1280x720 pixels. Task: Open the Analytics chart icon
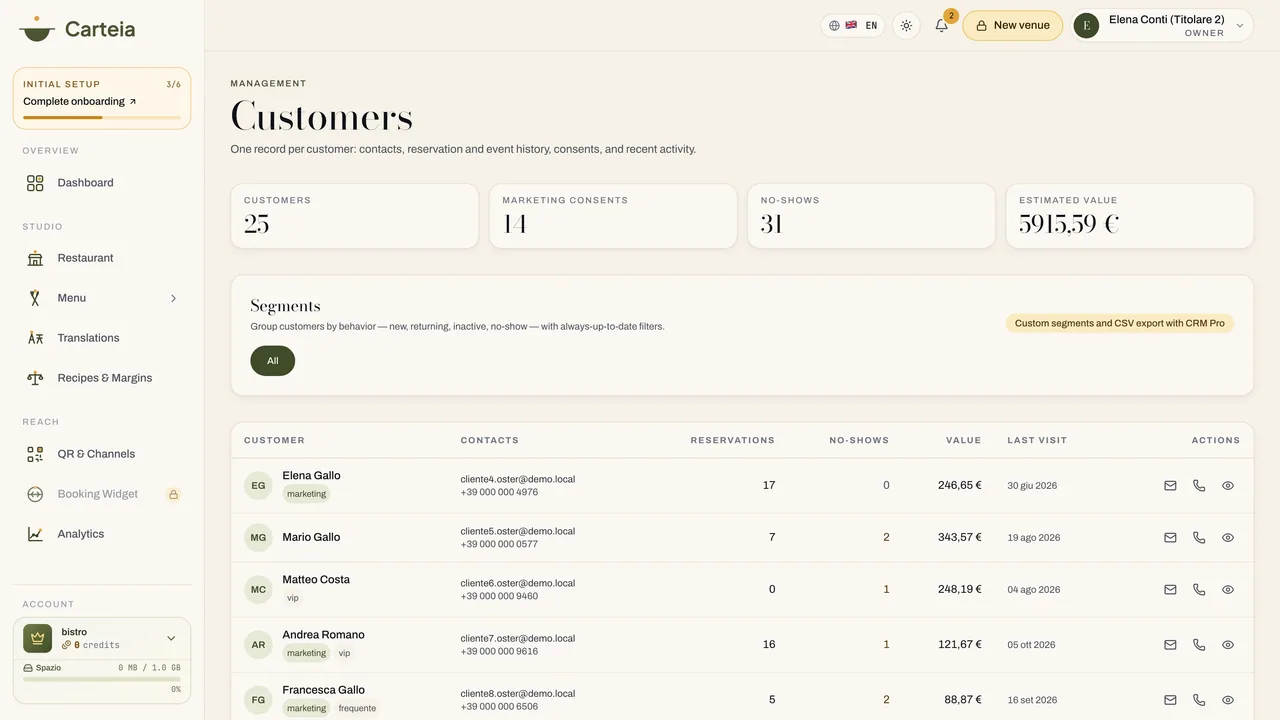pyautogui.click(x=35, y=534)
